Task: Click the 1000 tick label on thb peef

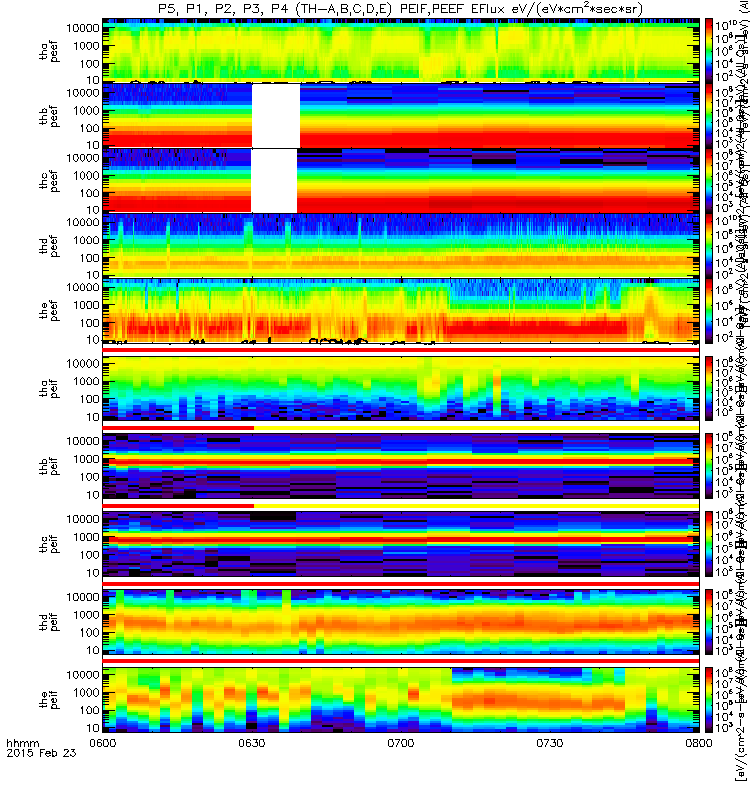Action: point(86,111)
